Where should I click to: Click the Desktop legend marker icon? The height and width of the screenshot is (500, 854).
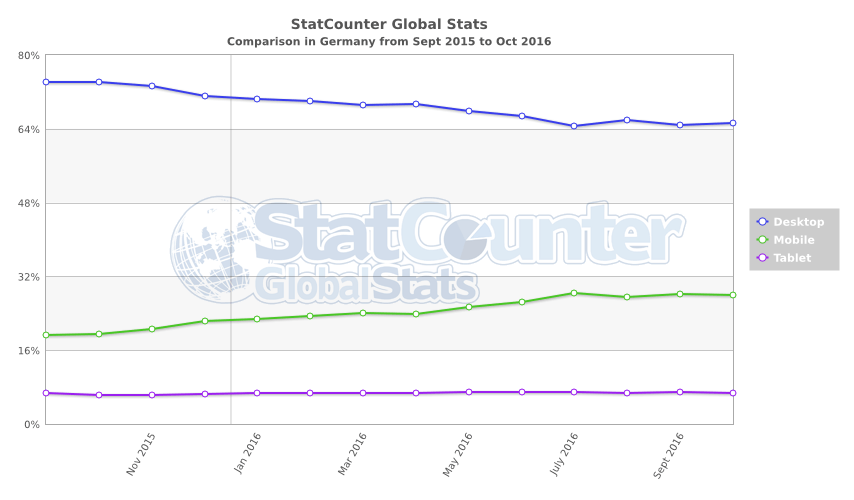pyautogui.click(x=762, y=222)
